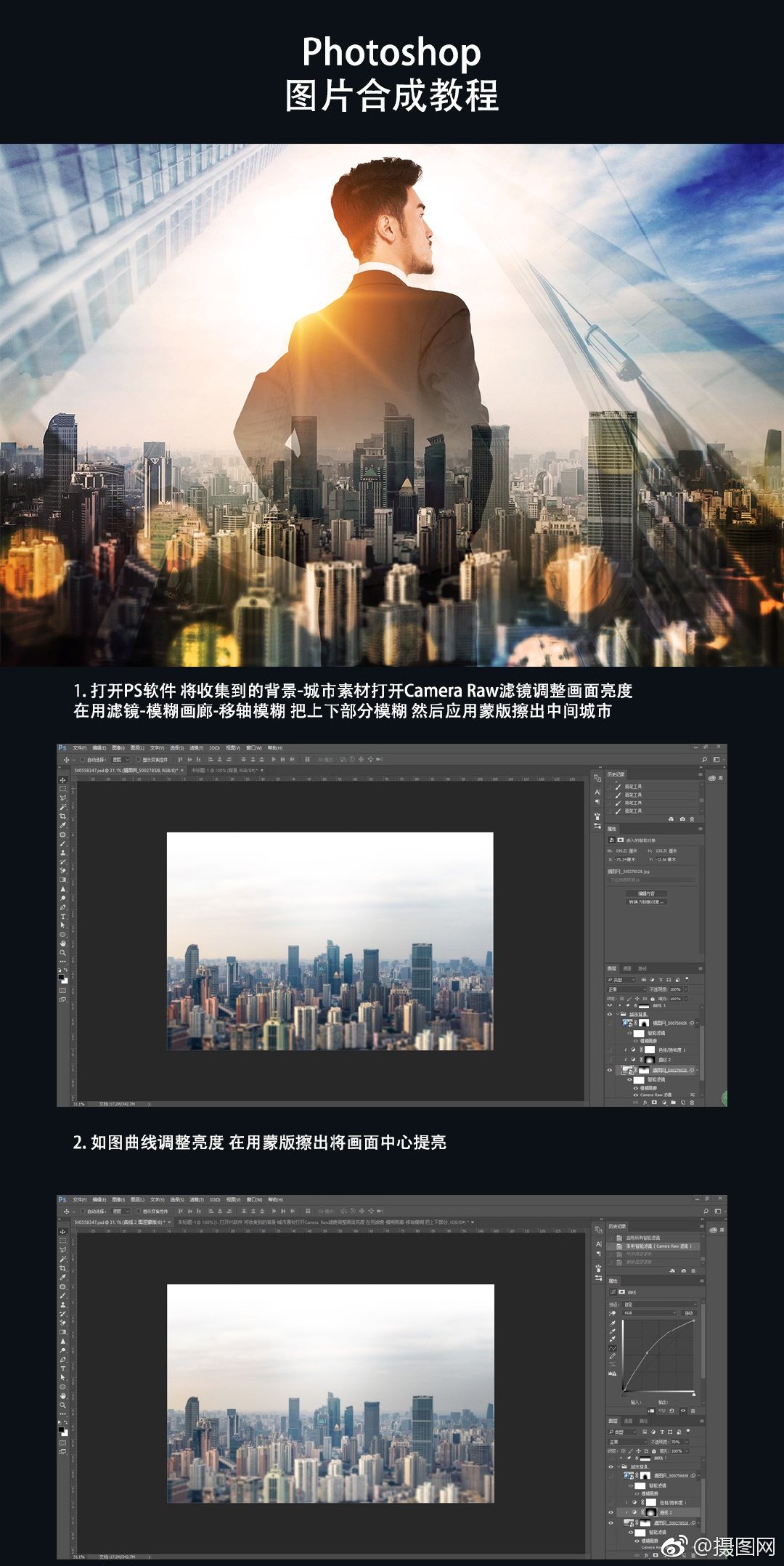The image size is (784, 1566).
Task: Switch to 路径 tab in second screenshot
Action: (x=643, y=1421)
